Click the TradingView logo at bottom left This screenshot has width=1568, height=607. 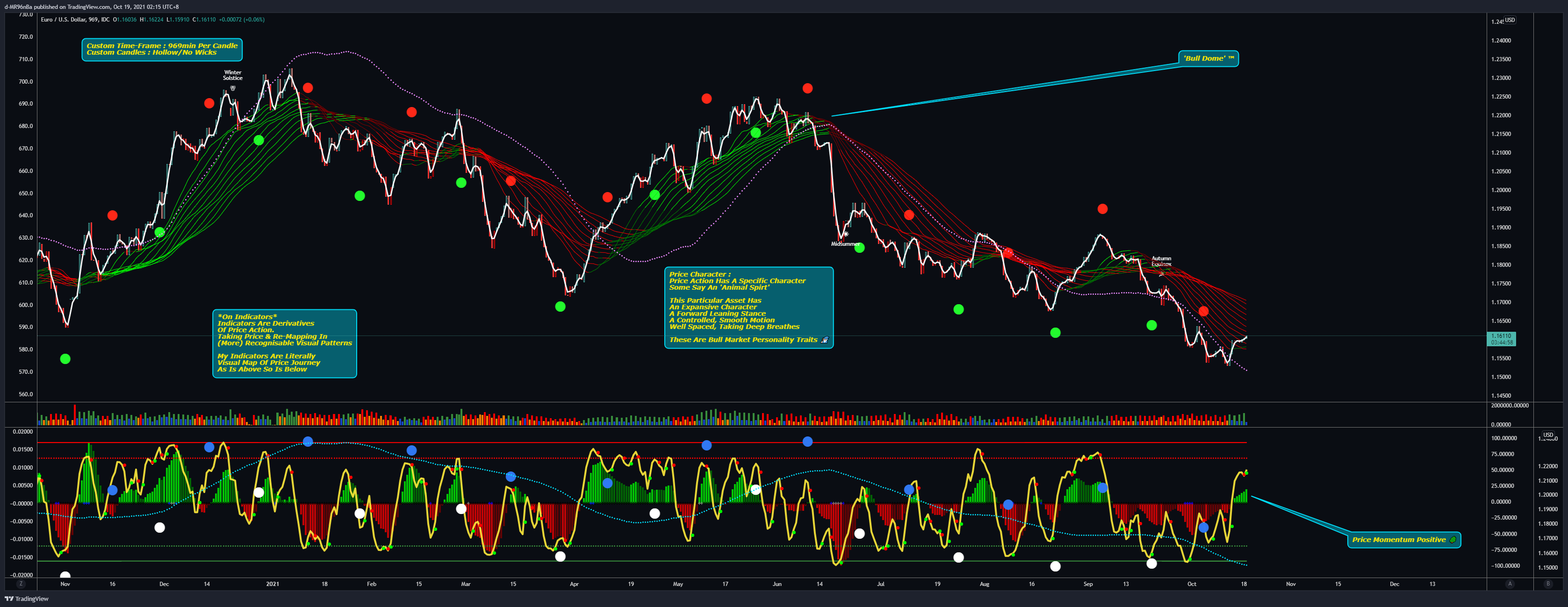coord(27,599)
